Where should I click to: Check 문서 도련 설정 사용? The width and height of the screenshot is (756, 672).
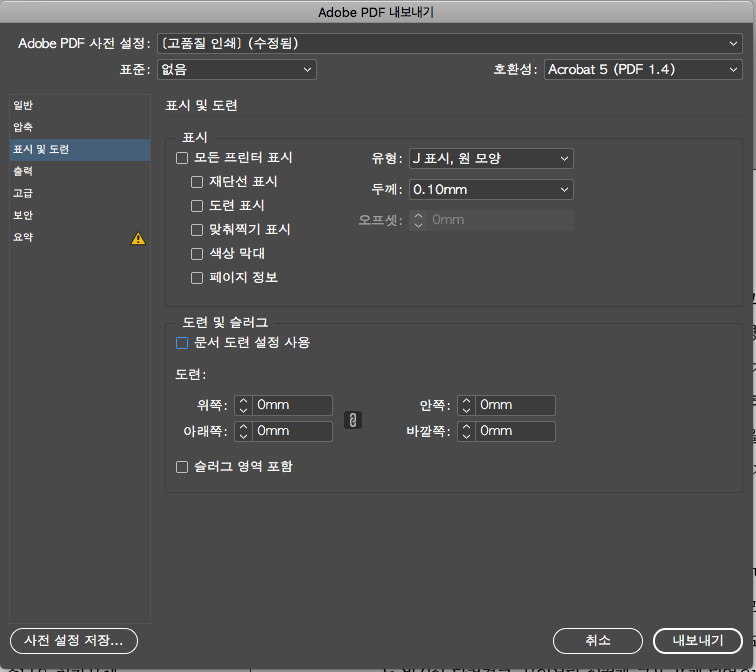click(182, 343)
